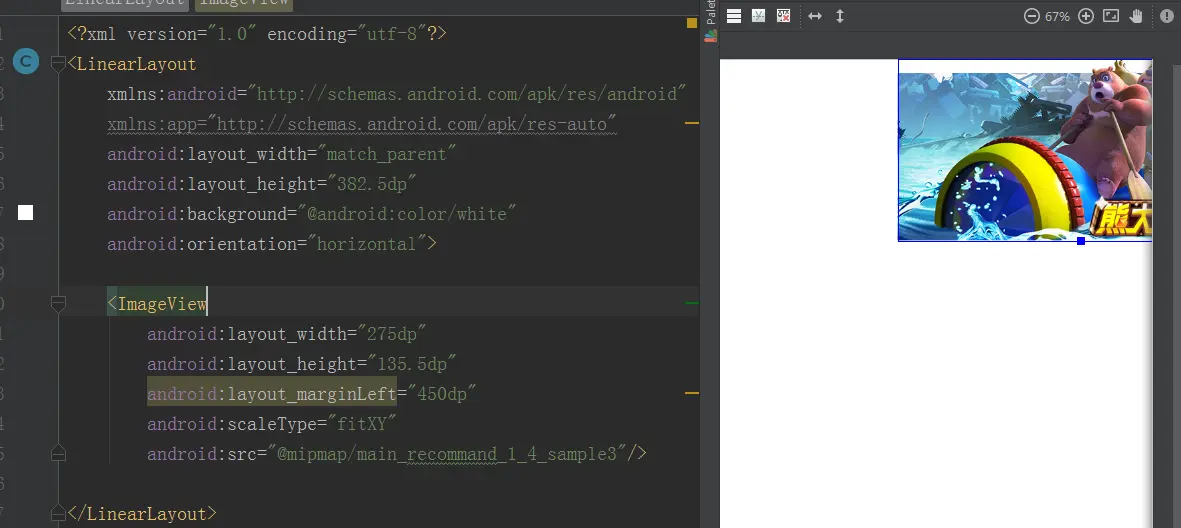Jump to the warning stripe beside xmlns:app
The width and height of the screenshot is (1181, 528).
click(692, 122)
